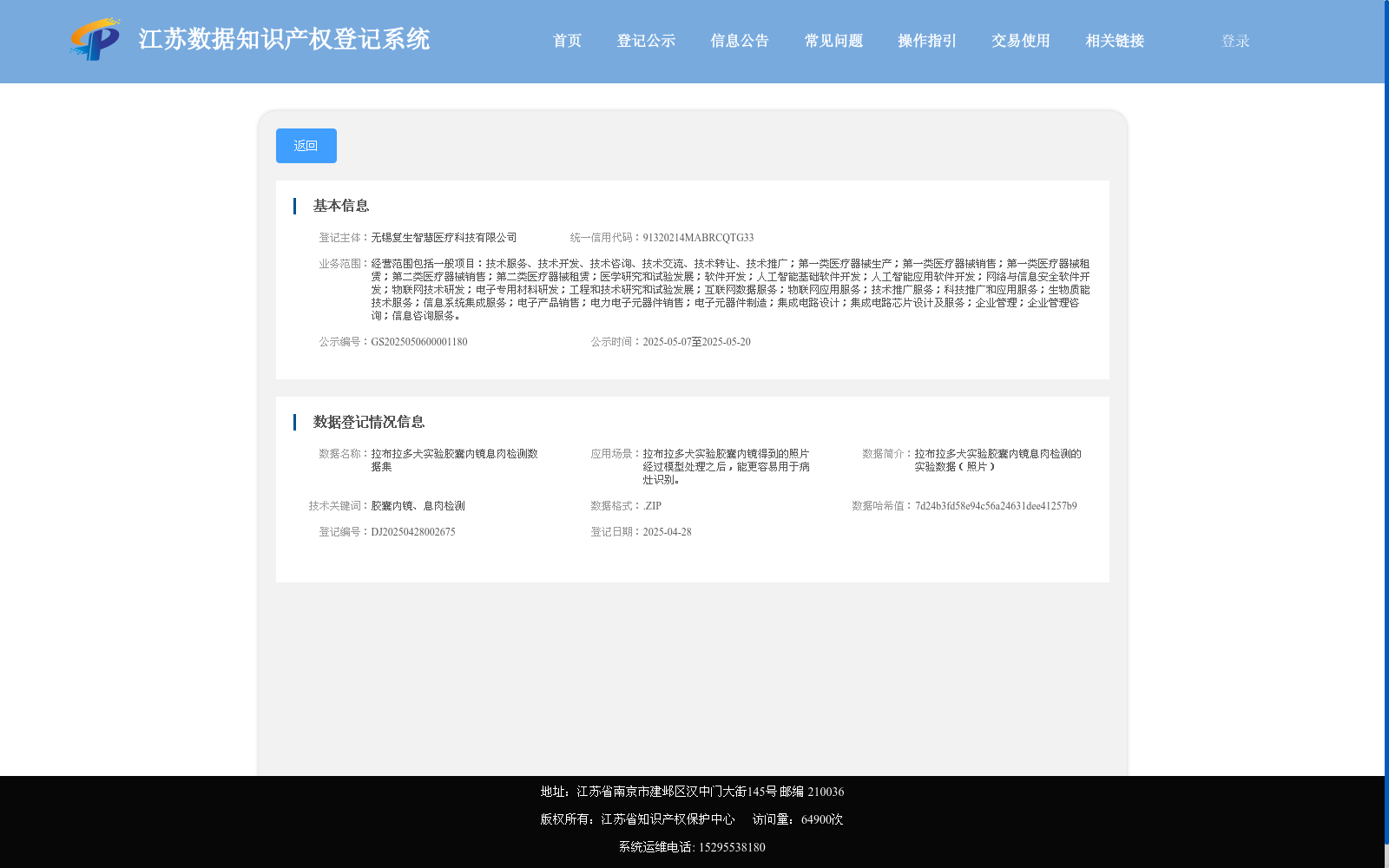Click publicity period 2025-05-07至2025-05-20
Image resolution: width=1389 pixels, height=868 pixels.
point(696,342)
